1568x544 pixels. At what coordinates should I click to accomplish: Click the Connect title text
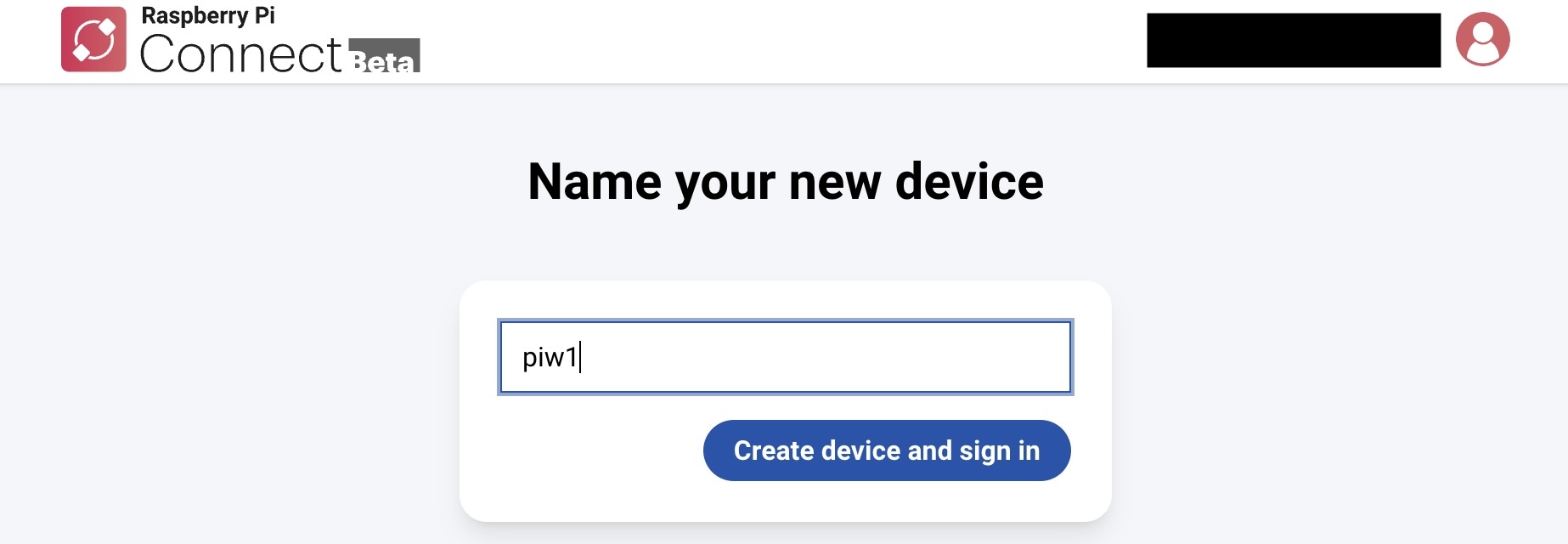pyautogui.click(x=242, y=51)
